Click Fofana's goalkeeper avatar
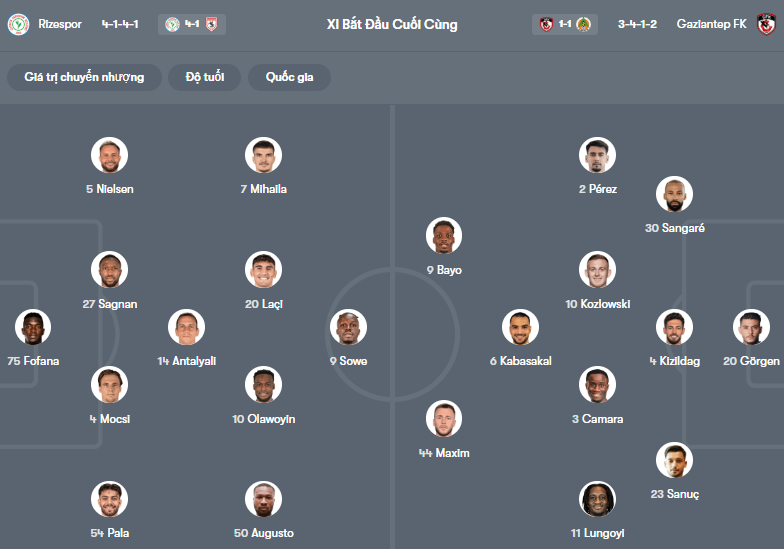 click(x=33, y=327)
